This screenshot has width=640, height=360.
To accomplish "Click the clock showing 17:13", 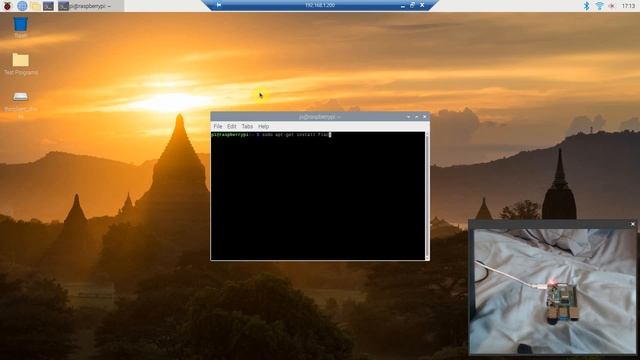I will (628, 6).
